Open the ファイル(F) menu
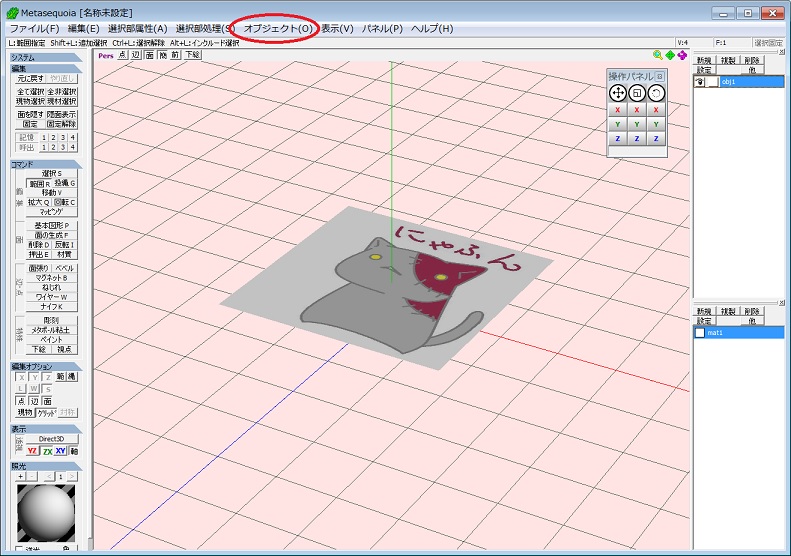 34,29
